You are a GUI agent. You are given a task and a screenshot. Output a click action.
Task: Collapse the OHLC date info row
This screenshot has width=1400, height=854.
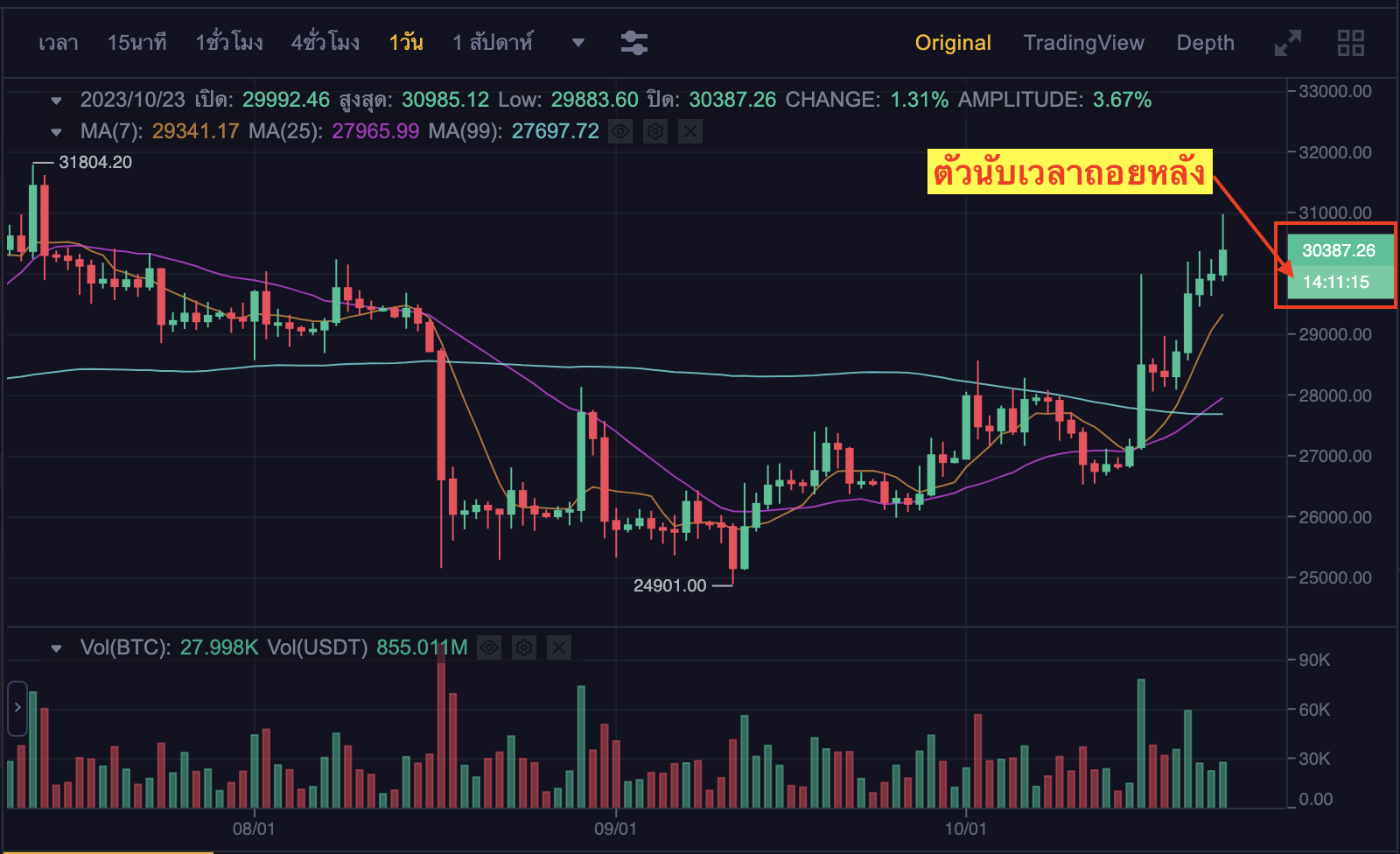57,101
